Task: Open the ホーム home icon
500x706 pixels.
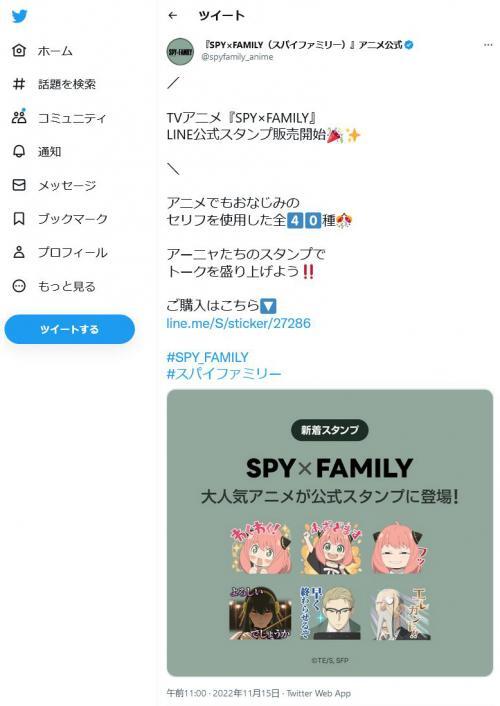Action: click(x=19, y=50)
